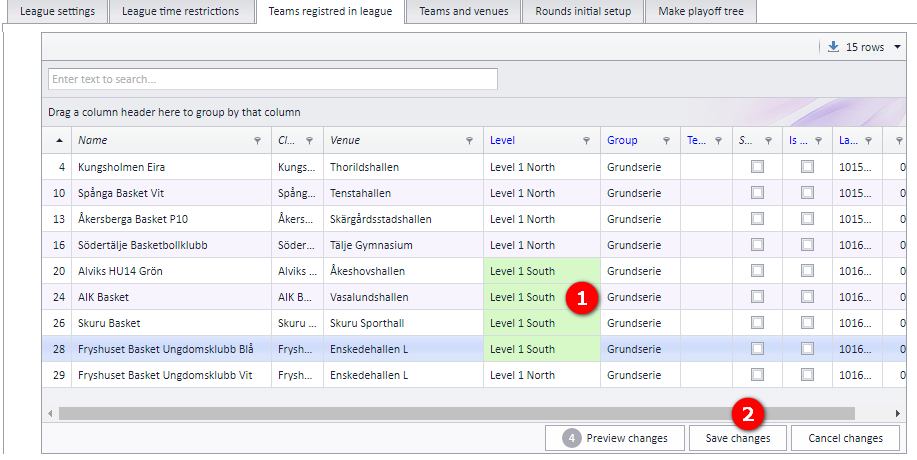Click the export download icon
This screenshot has height=460, width=917.
click(x=833, y=47)
